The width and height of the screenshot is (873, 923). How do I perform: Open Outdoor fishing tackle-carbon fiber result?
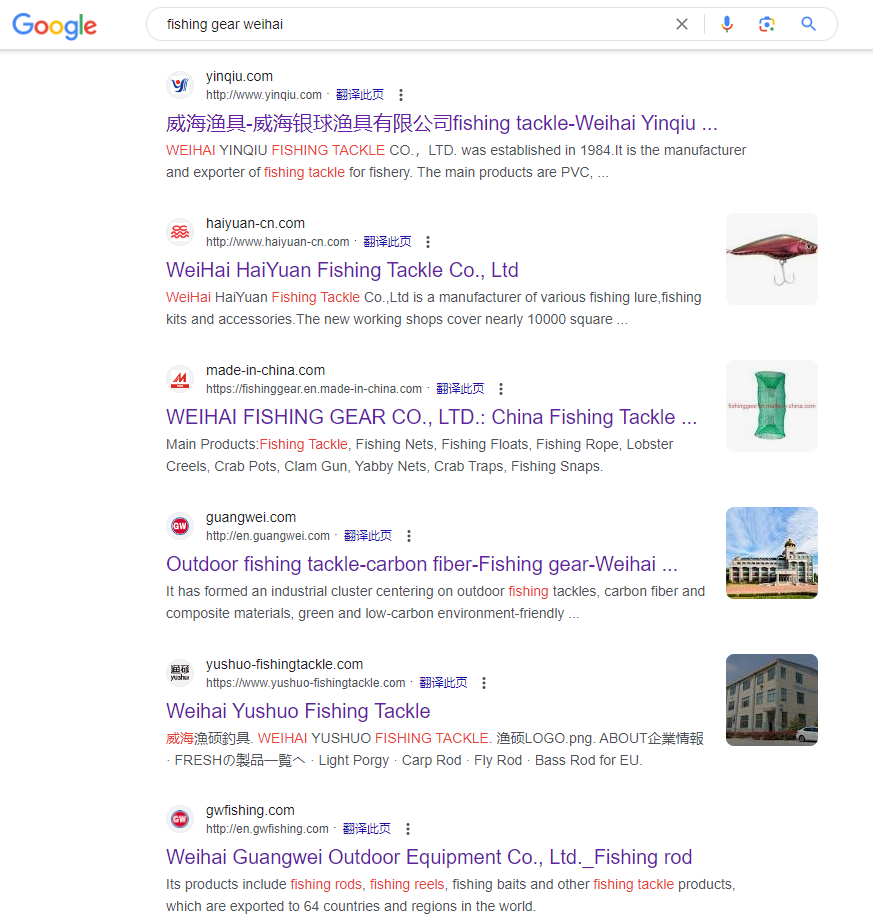click(x=421, y=565)
